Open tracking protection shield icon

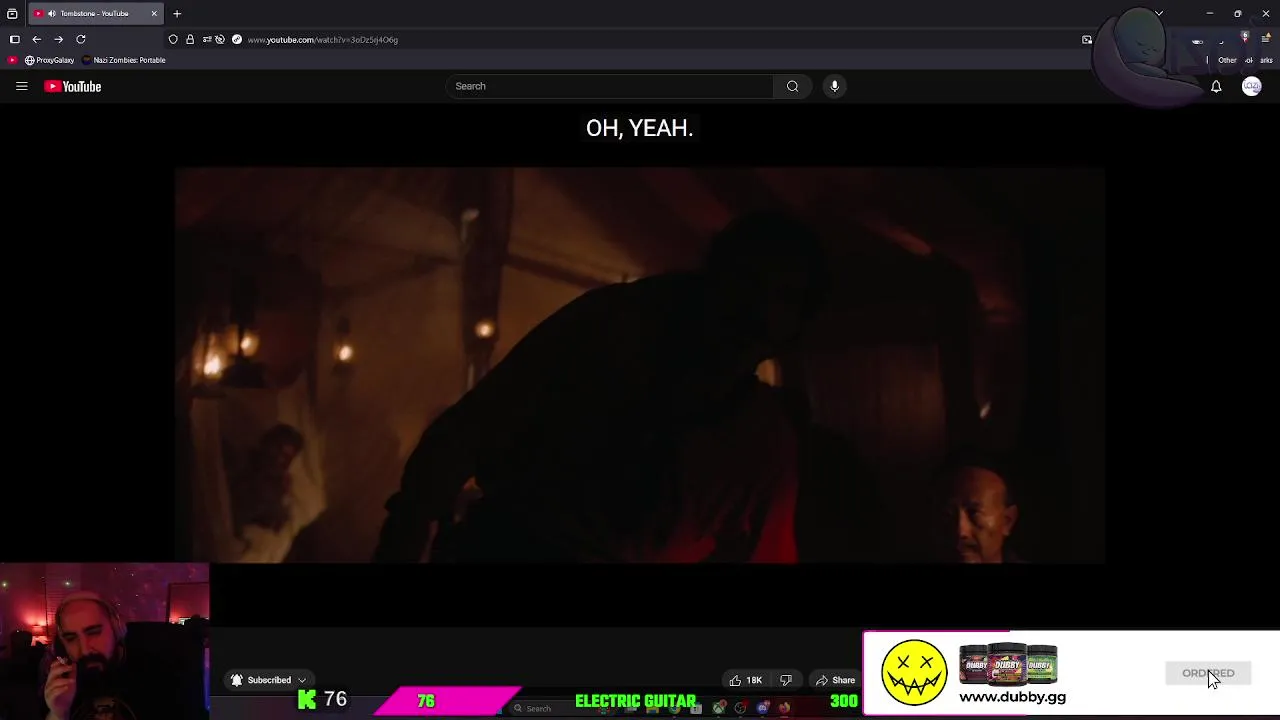click(x=173, y=39)
